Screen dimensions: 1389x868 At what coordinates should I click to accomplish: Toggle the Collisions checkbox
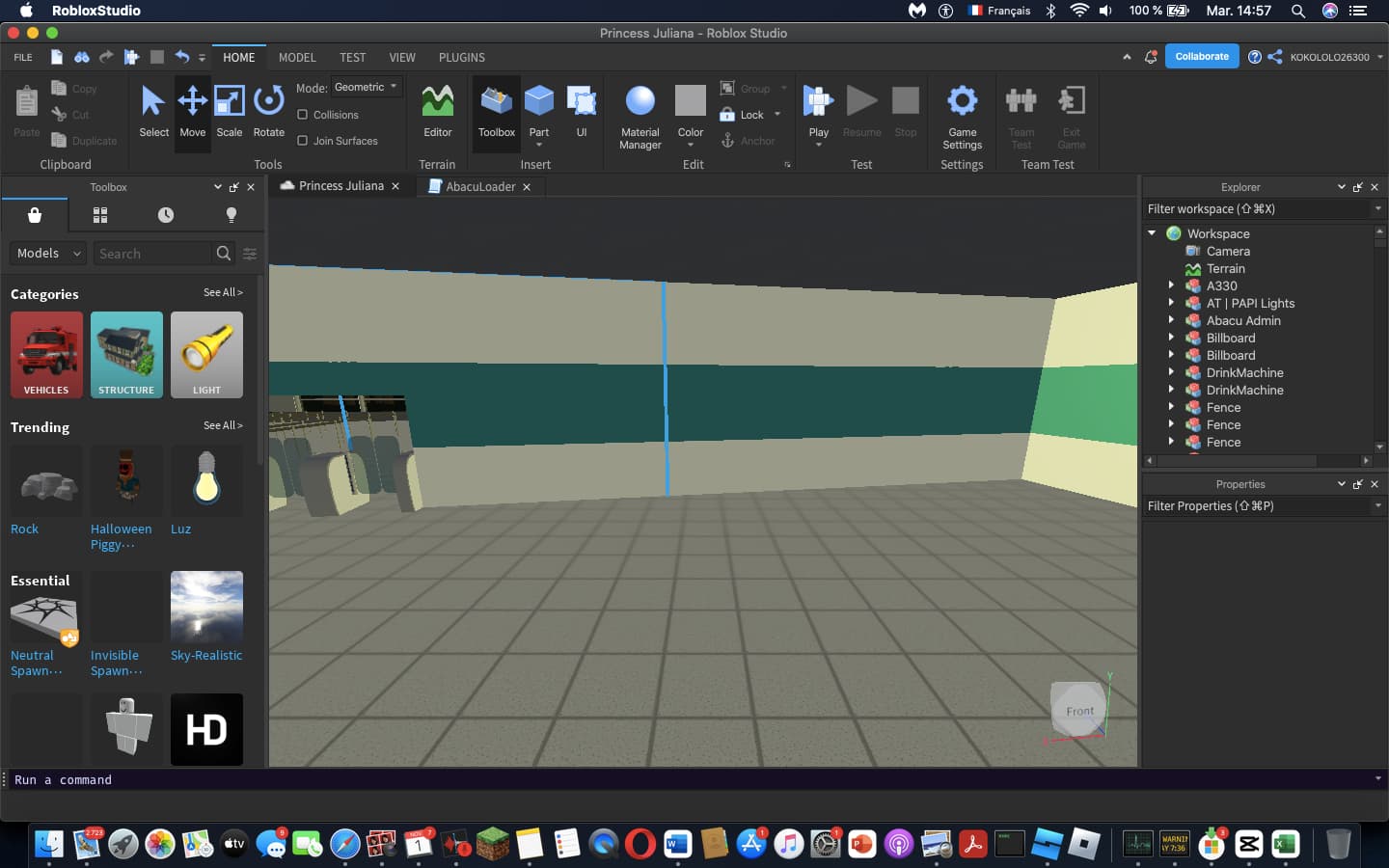303,115
